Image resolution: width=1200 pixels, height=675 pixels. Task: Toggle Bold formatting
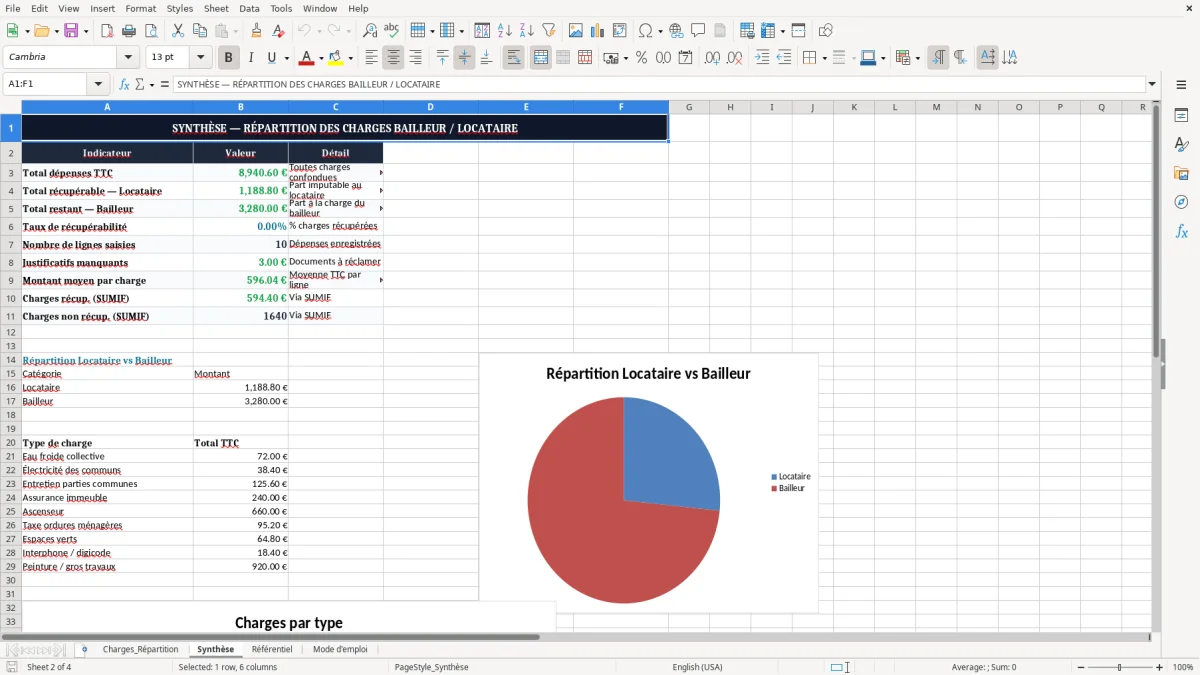pos(228,58)
